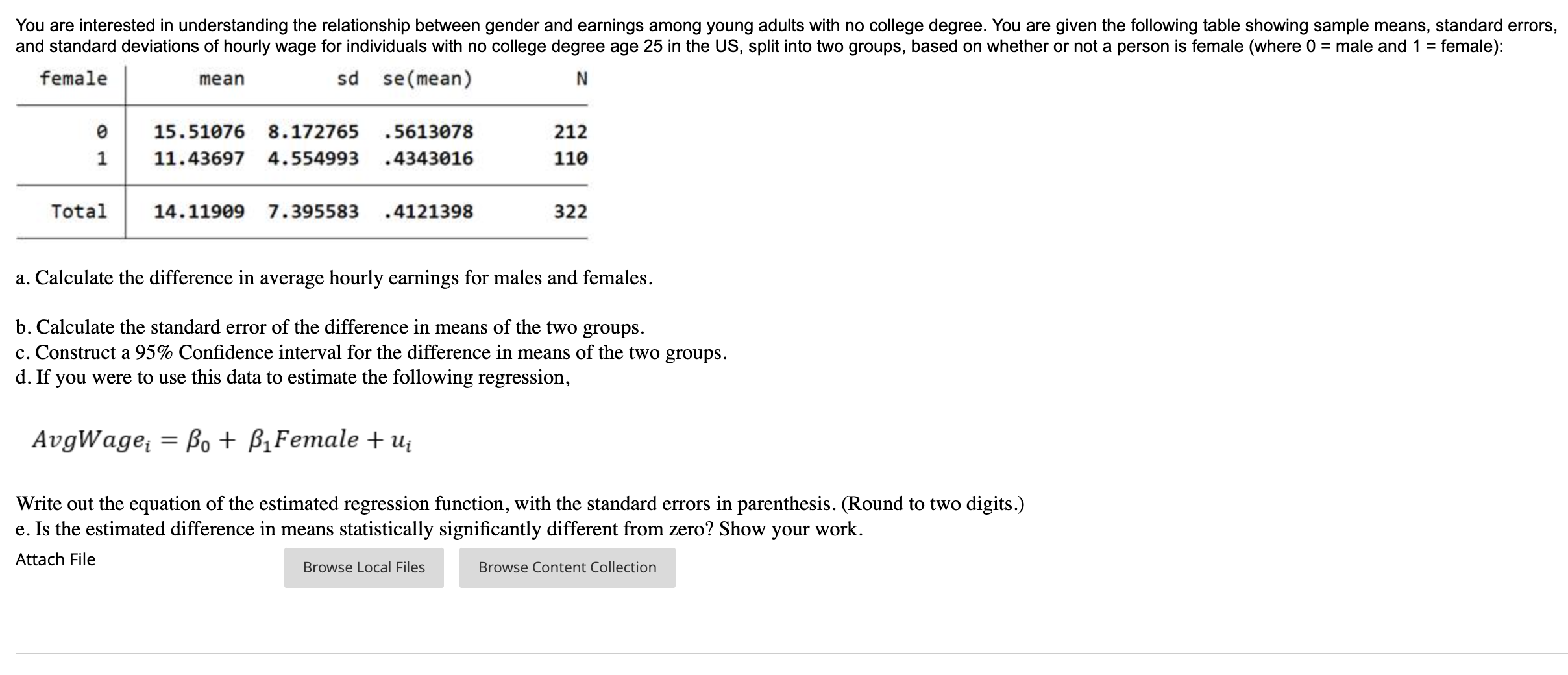Click the se(mean) column header
Image resolution: width=1568 pixels, height=675 pixels.
428,79
